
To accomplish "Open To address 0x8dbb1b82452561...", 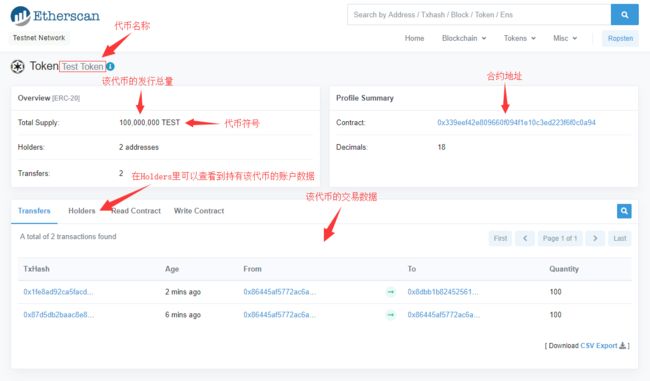I will (443, 292).
